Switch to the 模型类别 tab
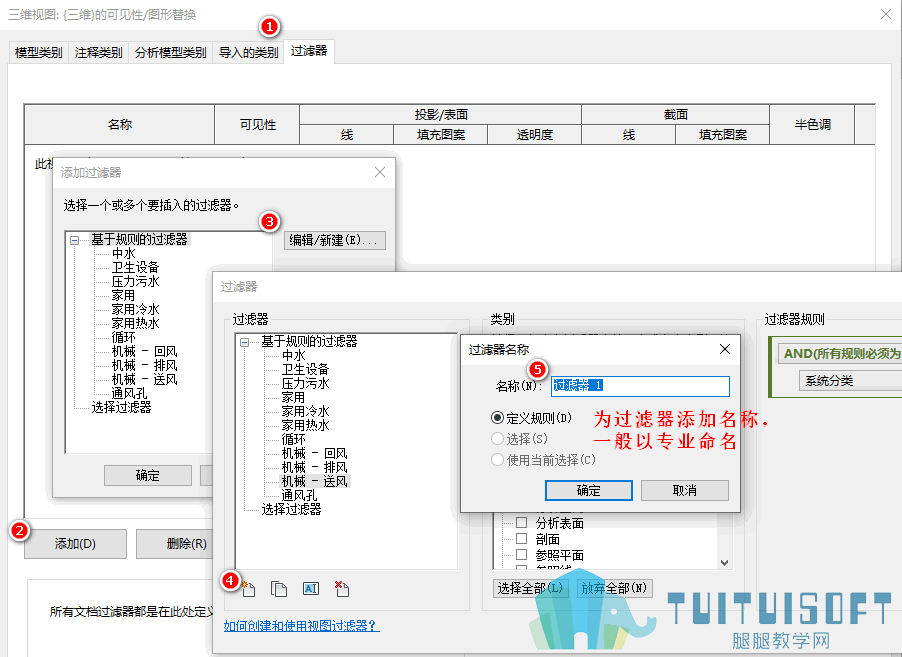This screenshot has width=902, height=657. point(39,52)
